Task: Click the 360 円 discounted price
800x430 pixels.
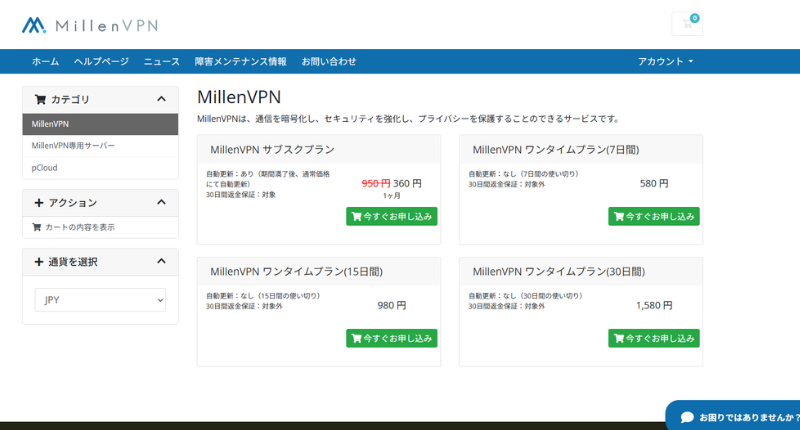Action: 407,183
